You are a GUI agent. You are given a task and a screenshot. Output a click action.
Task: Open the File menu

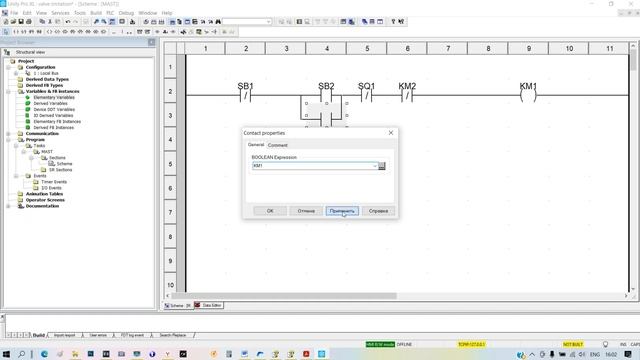click(14, 13)
